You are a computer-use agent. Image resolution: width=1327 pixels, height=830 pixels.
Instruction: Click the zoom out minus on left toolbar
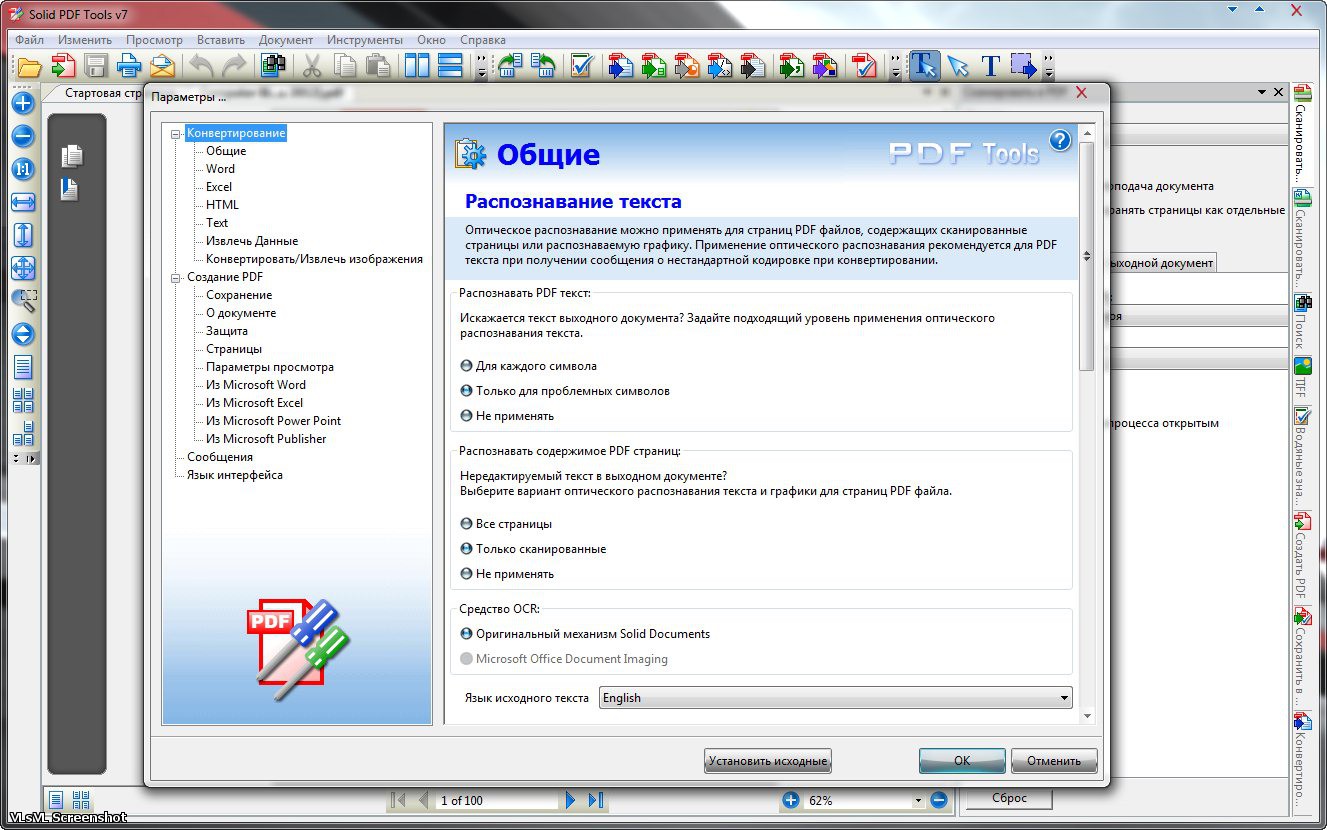(23, 135)
